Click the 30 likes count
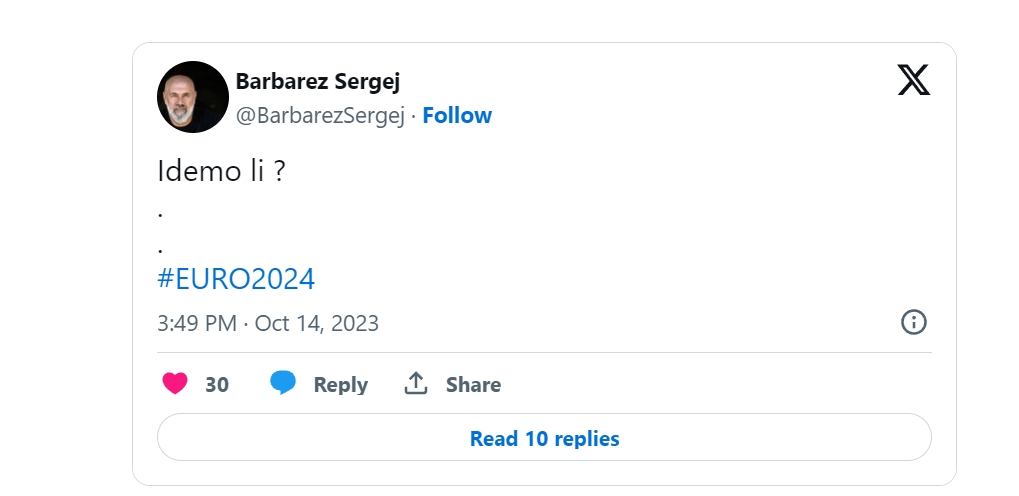1019x496 pixels. pos(217,384)
